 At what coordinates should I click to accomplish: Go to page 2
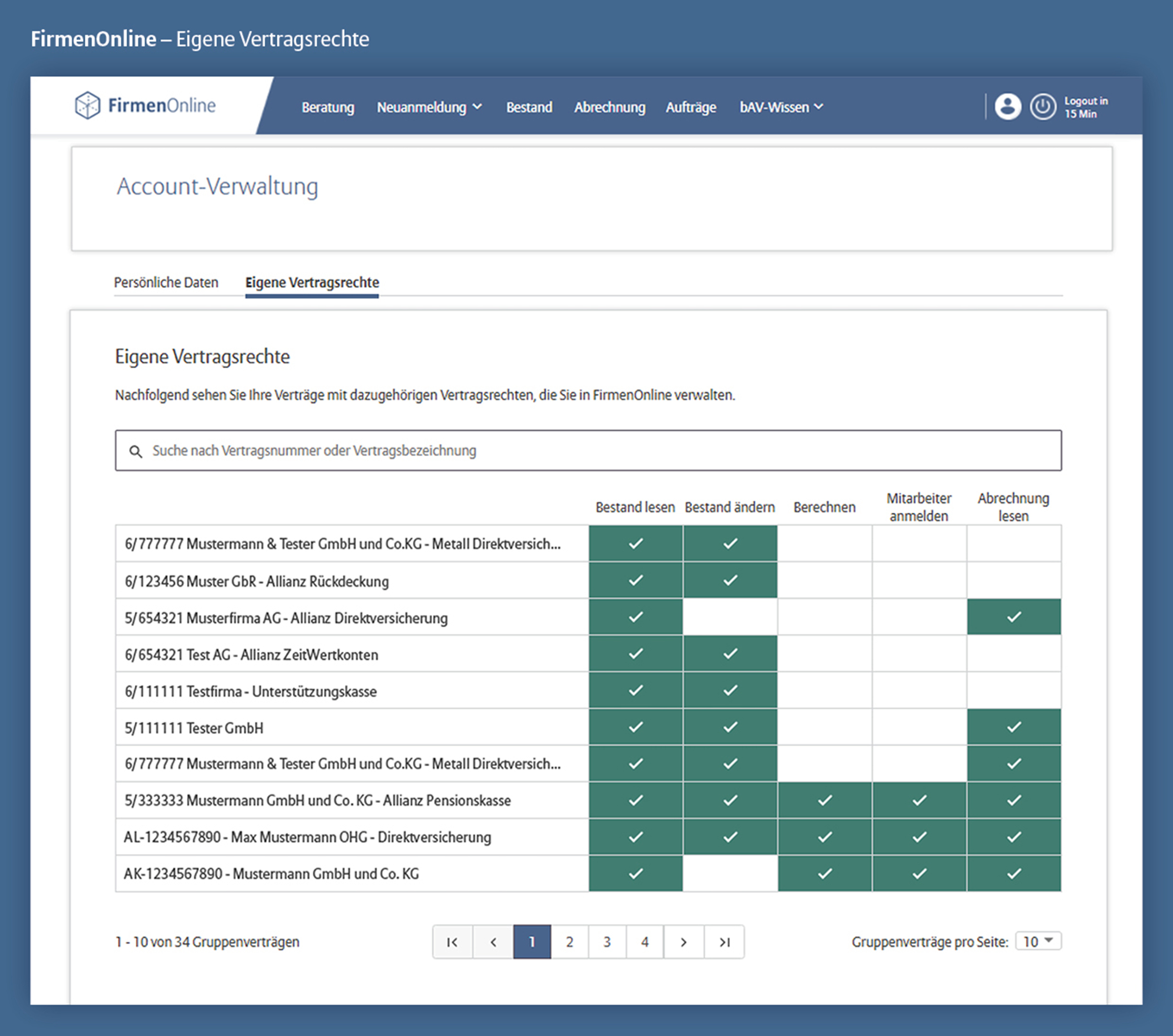click(569, 942)
